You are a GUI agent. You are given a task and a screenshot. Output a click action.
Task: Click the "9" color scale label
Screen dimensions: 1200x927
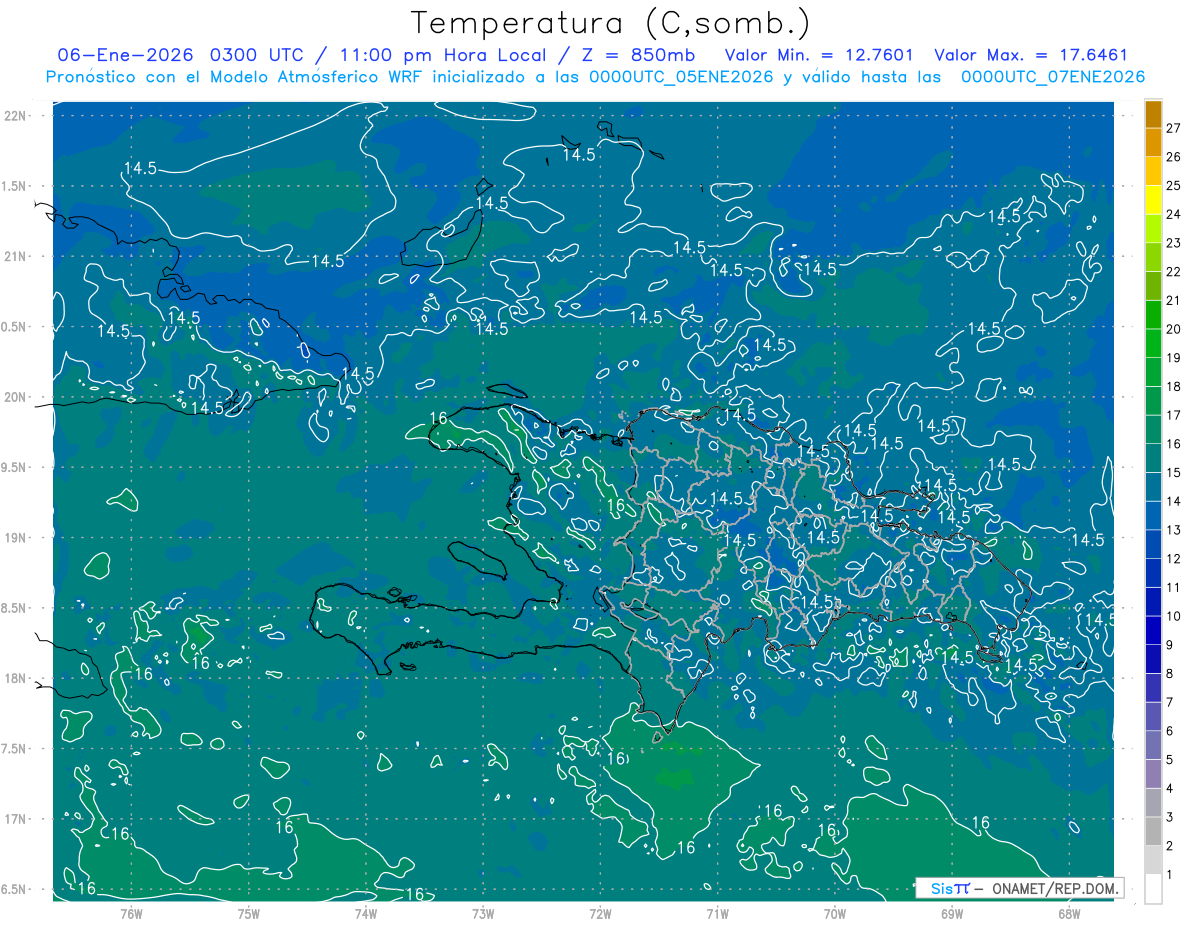[1171, 645]
